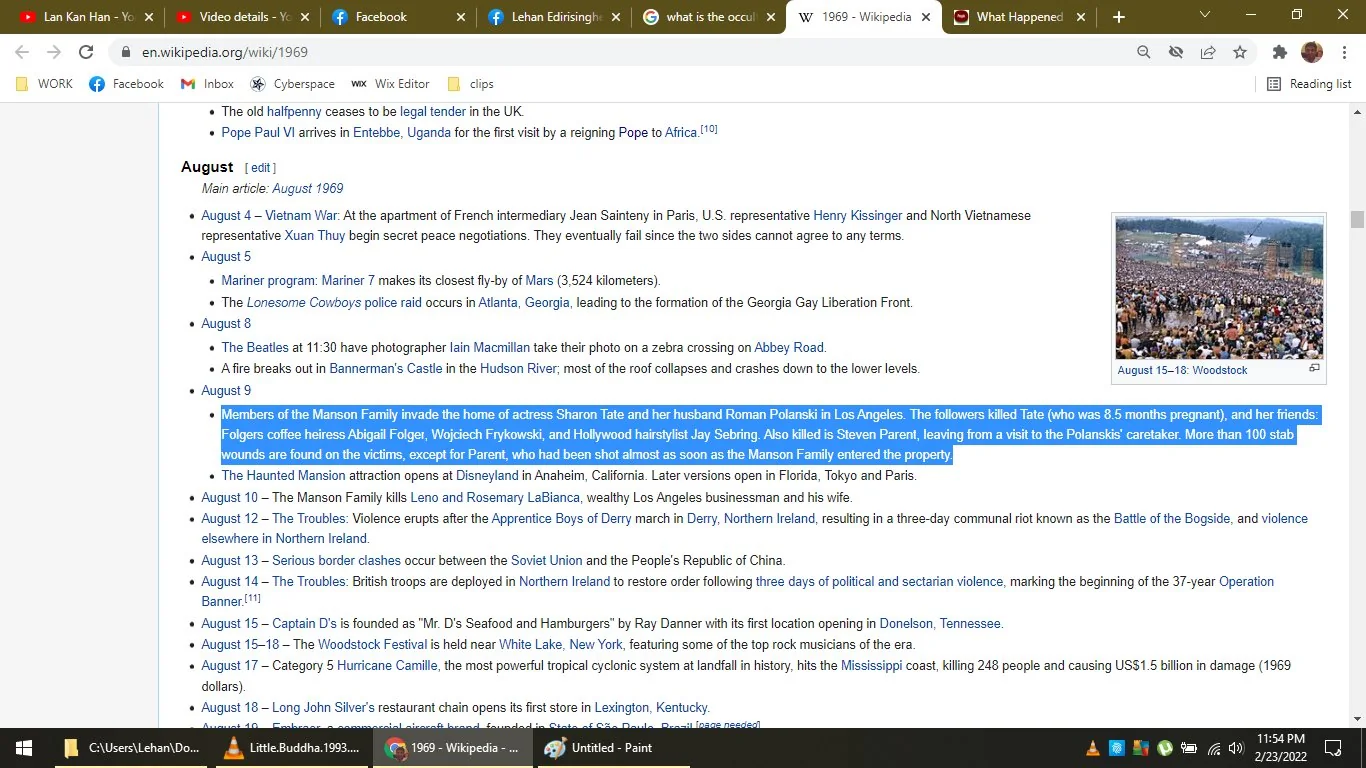Check battery status in the system tray
Screen dimensions: 1366x768
(1189, 748)
